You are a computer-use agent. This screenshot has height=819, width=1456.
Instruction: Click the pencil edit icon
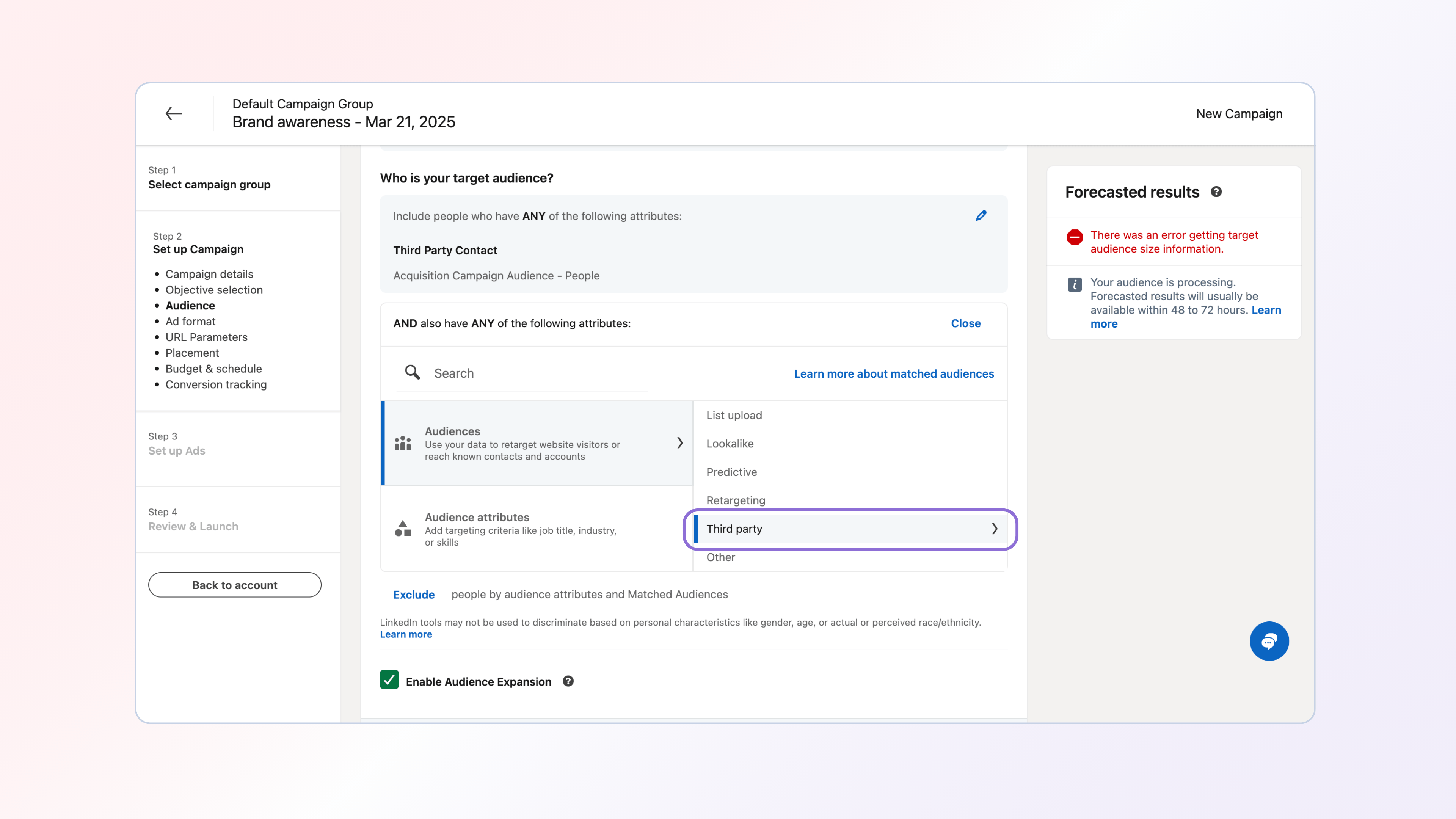click(981, 215)
